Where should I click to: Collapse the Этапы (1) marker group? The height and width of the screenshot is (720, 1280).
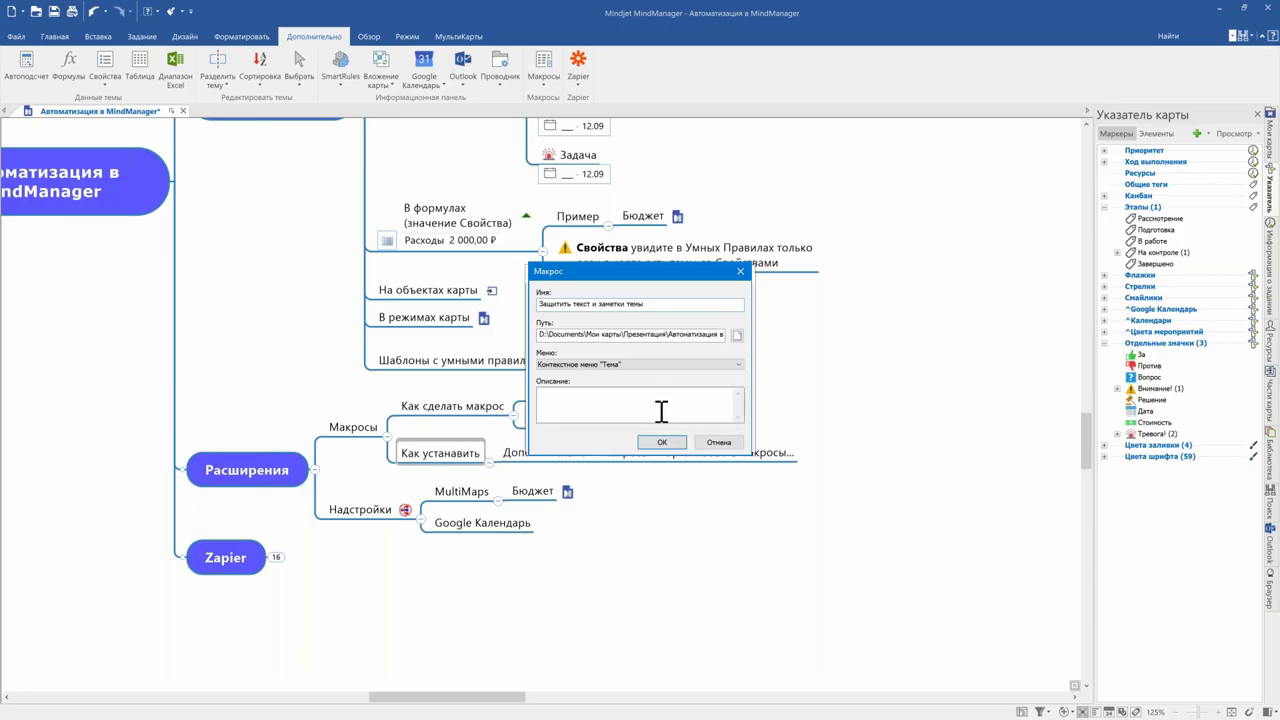point(1104,207)
